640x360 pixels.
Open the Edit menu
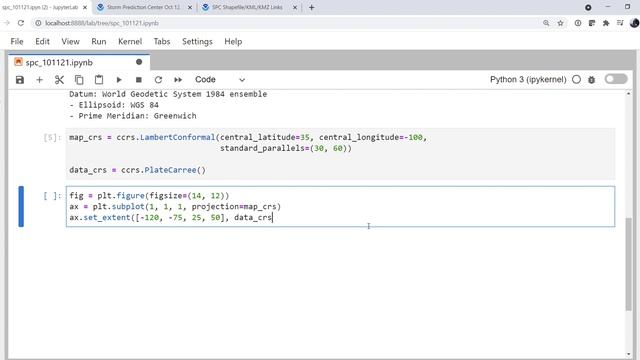tap(42, 42)
